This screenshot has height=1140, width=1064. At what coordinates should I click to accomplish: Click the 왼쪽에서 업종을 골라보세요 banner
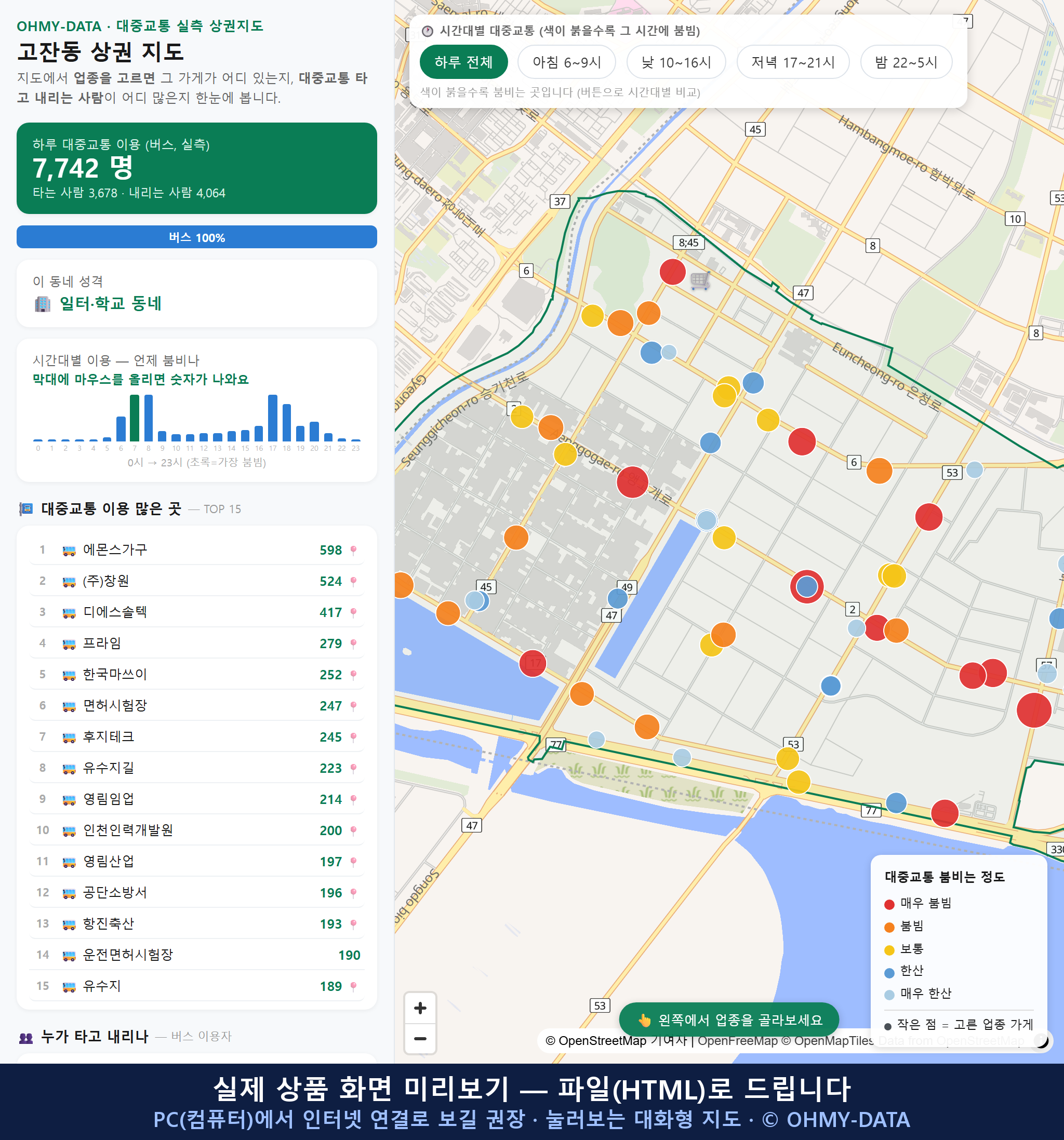[729, 1020]
